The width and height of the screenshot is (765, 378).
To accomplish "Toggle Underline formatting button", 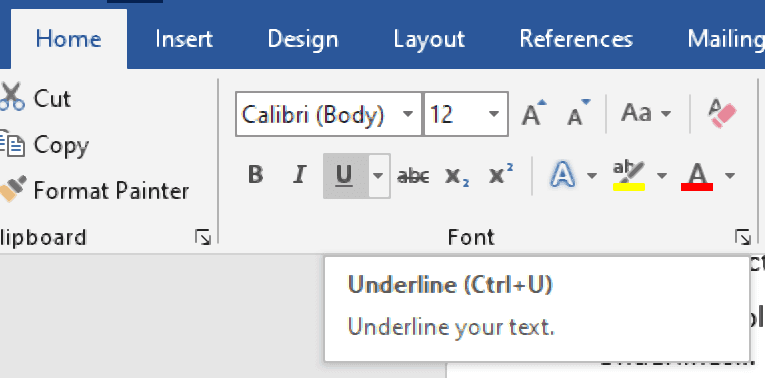I will [345, 176].
